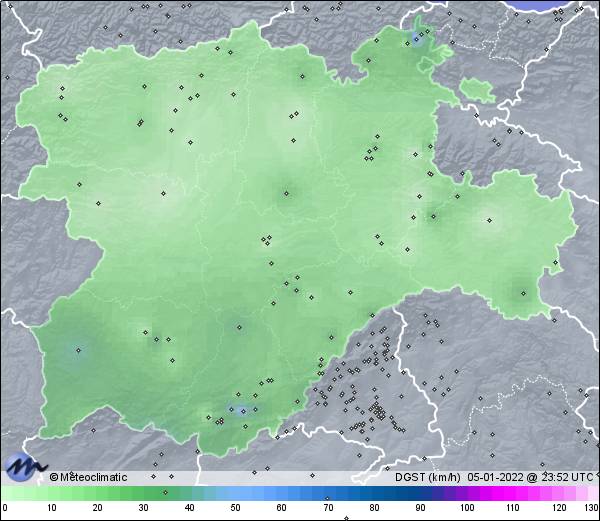The width and height of the screenshot is (600, 521).
Task: Click the station marker on the southeastern dark green spot
Action: 523,293
